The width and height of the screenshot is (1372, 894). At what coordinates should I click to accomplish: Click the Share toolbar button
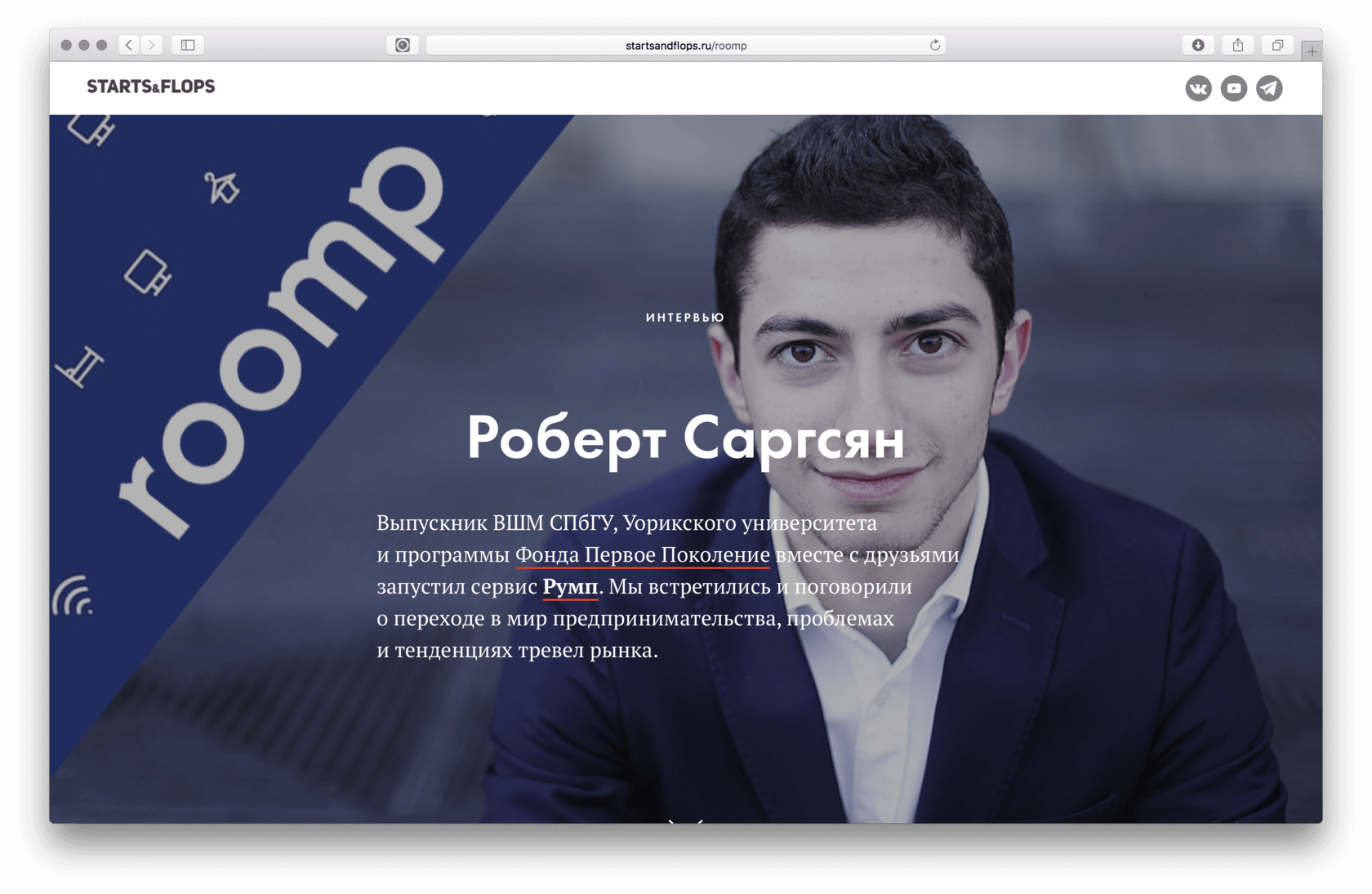[1238, 45]
